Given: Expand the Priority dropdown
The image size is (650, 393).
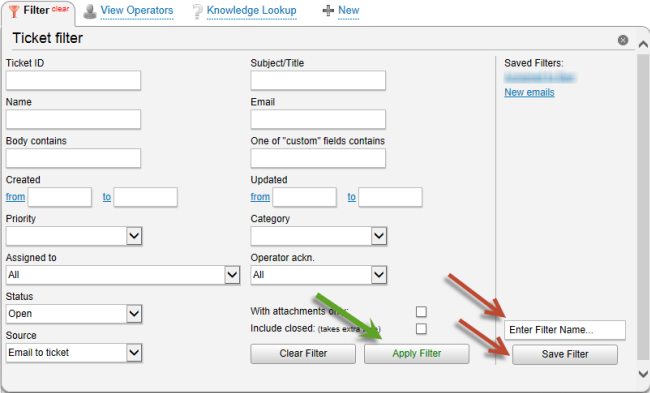Looking at the screenshot, I should (x=134, y=236).
